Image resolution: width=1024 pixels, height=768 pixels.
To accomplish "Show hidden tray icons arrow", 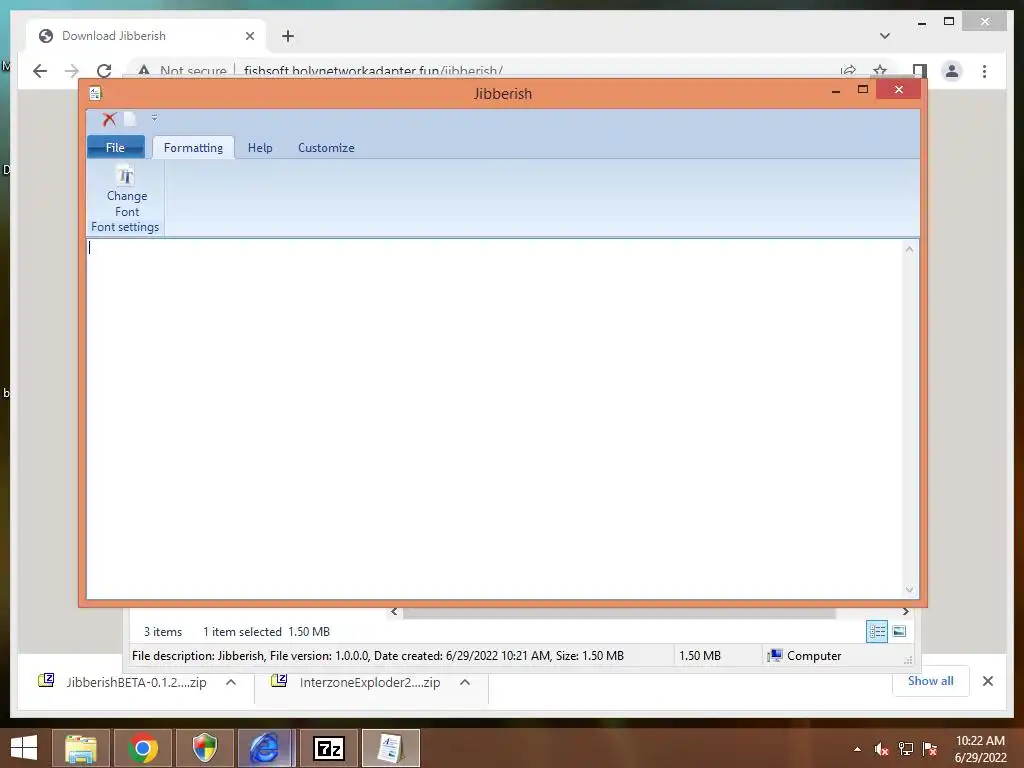I will (x=857, y=749).
